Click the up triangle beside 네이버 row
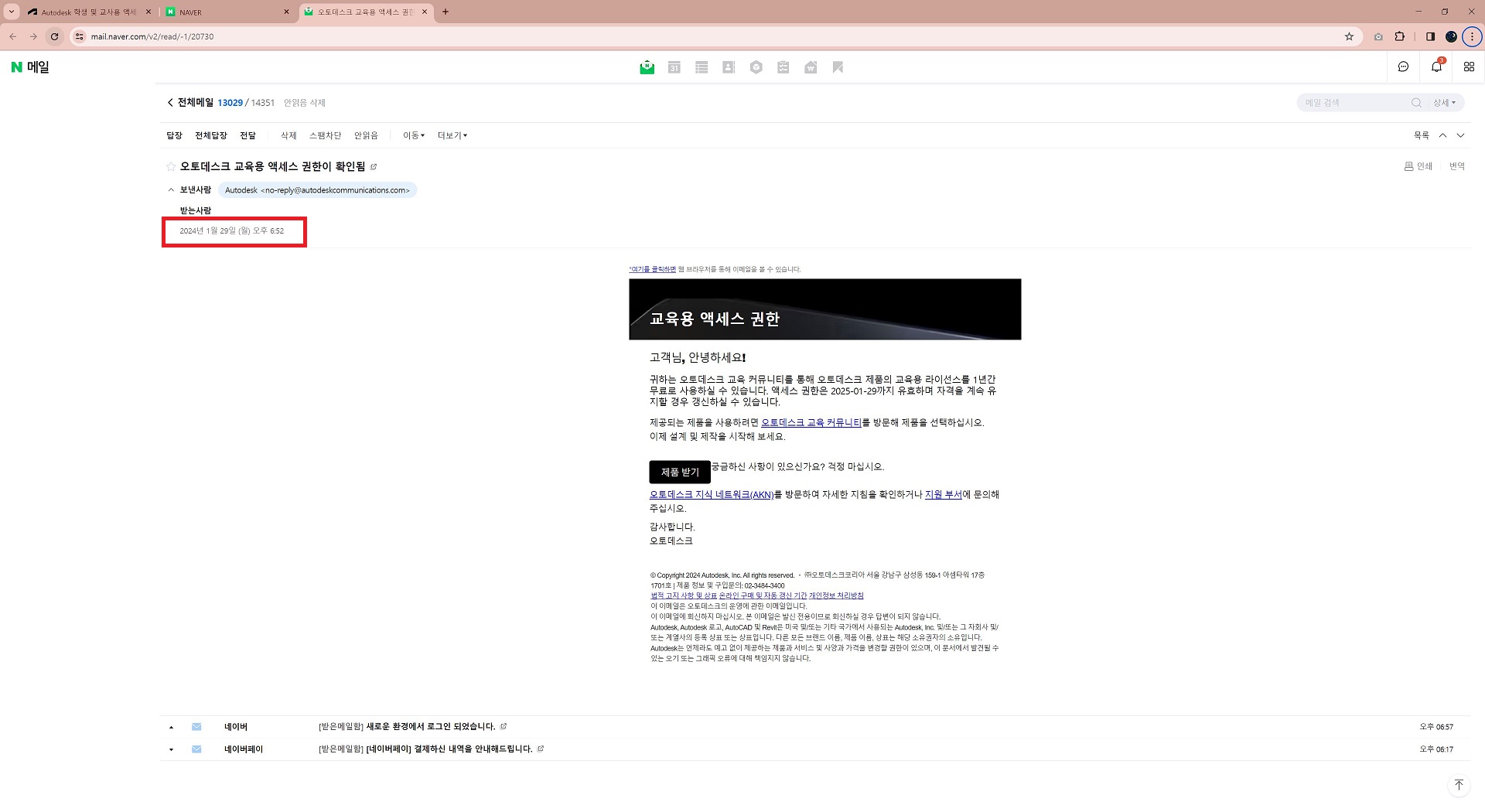1485x812 pixels. point(171,727)
